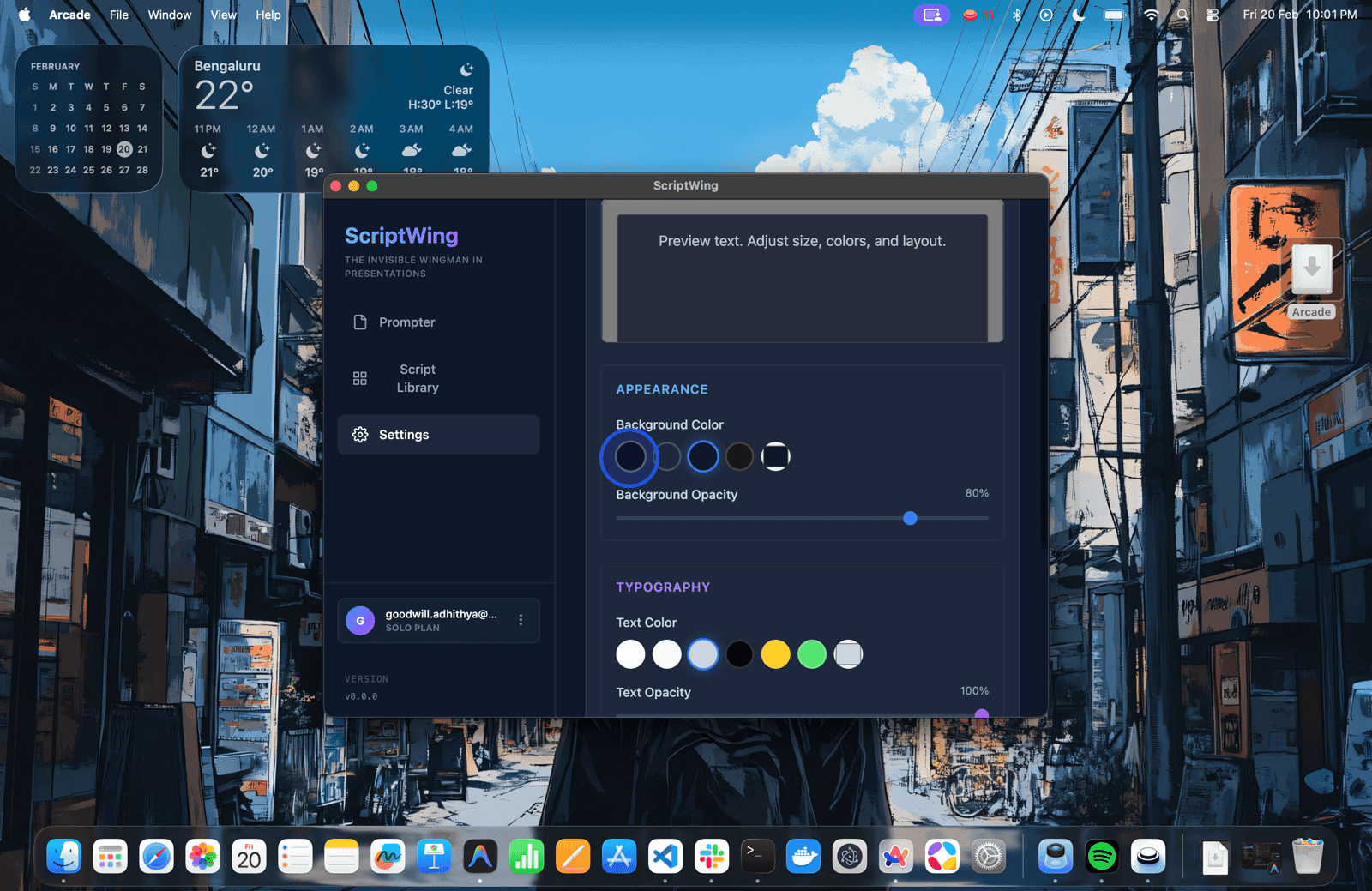Open Slack from the dock
Viewport: 1372px width, 891px height.
712,856
